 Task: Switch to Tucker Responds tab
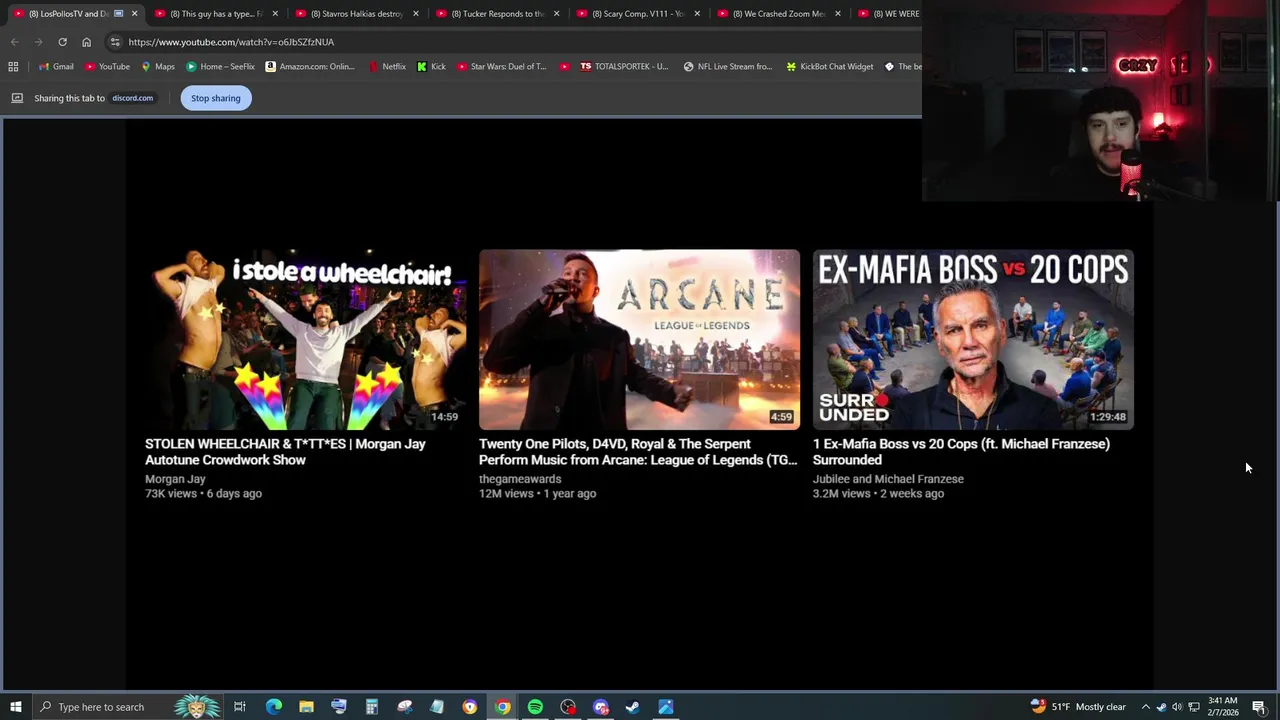[490, 14]
